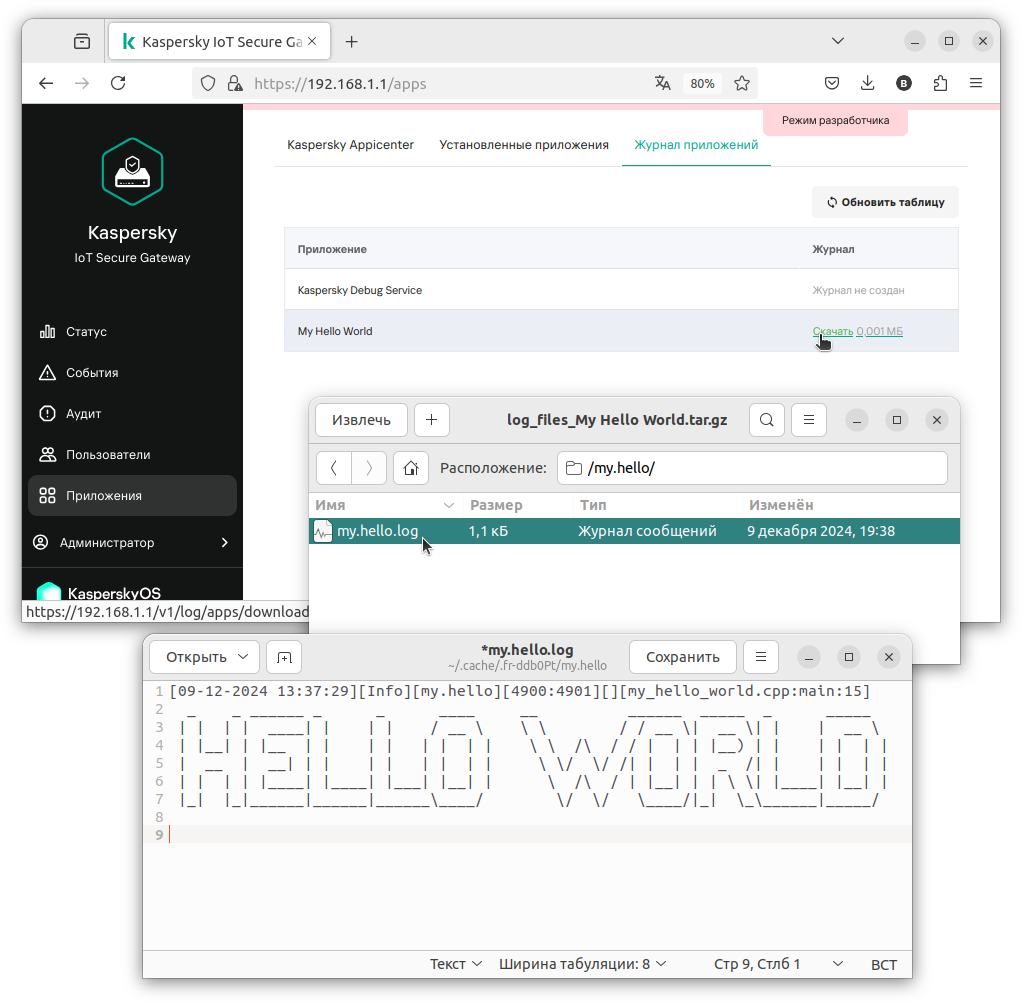Click the account avatar icon in toolbar
This screenshot has height=1007, width=1022.
coord(904,83)
